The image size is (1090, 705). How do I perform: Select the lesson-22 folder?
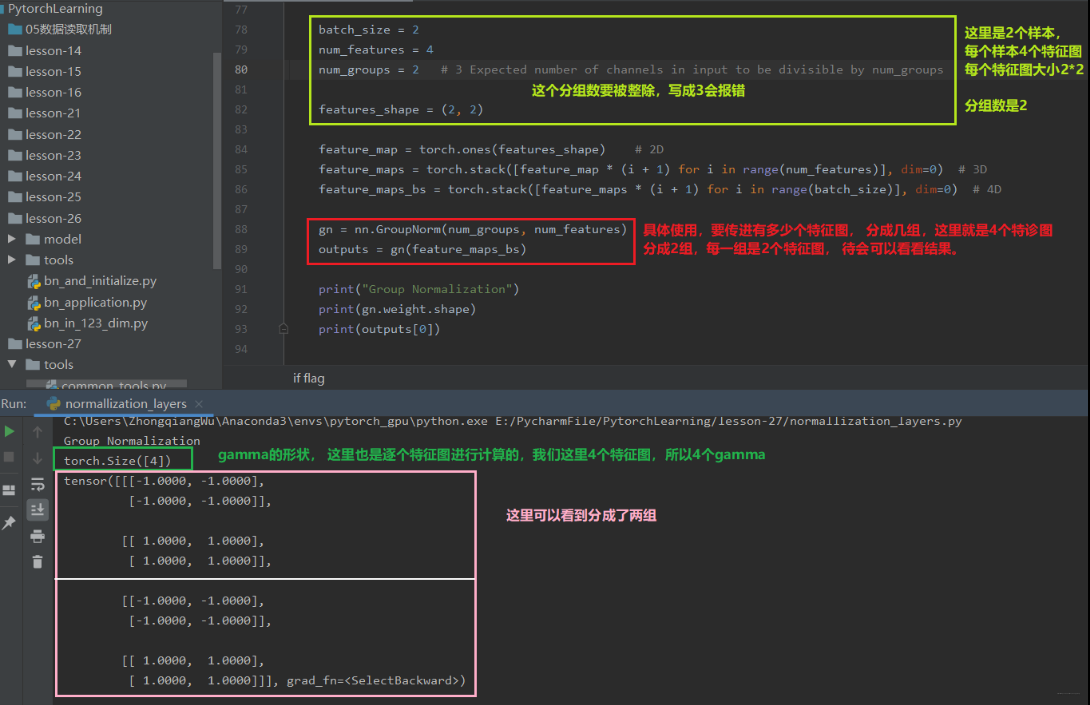(53, 134)
